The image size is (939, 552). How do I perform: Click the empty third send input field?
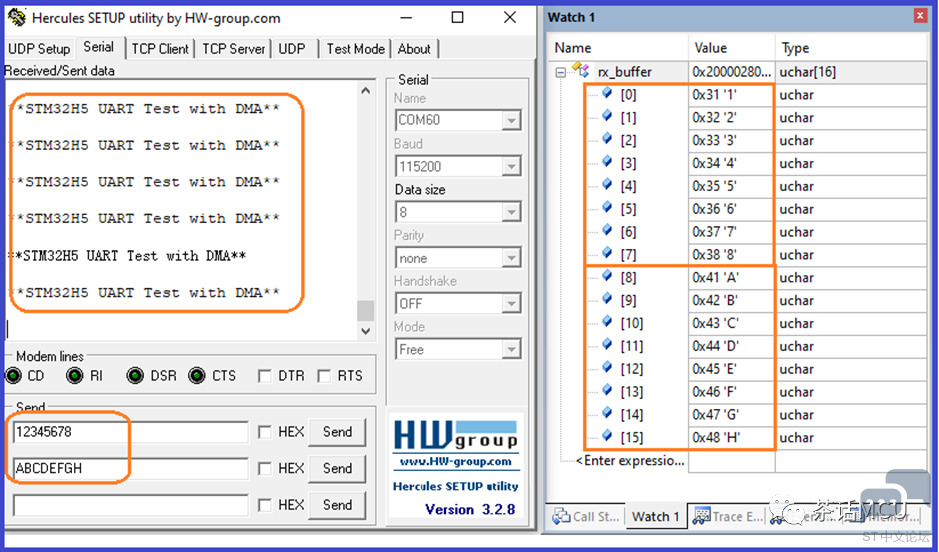[x=131, y=505]
